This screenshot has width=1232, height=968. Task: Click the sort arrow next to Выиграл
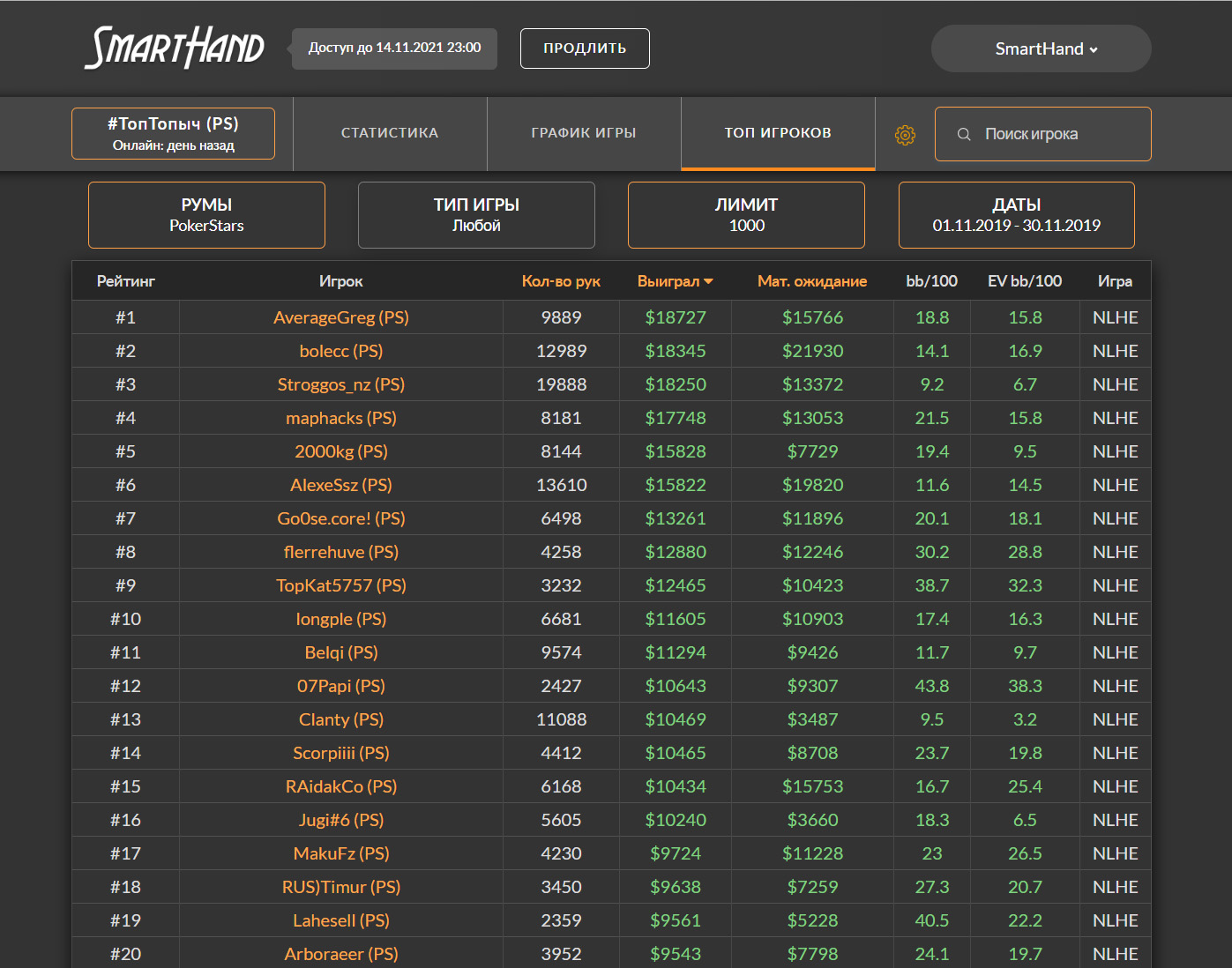(x=709, y=281)
